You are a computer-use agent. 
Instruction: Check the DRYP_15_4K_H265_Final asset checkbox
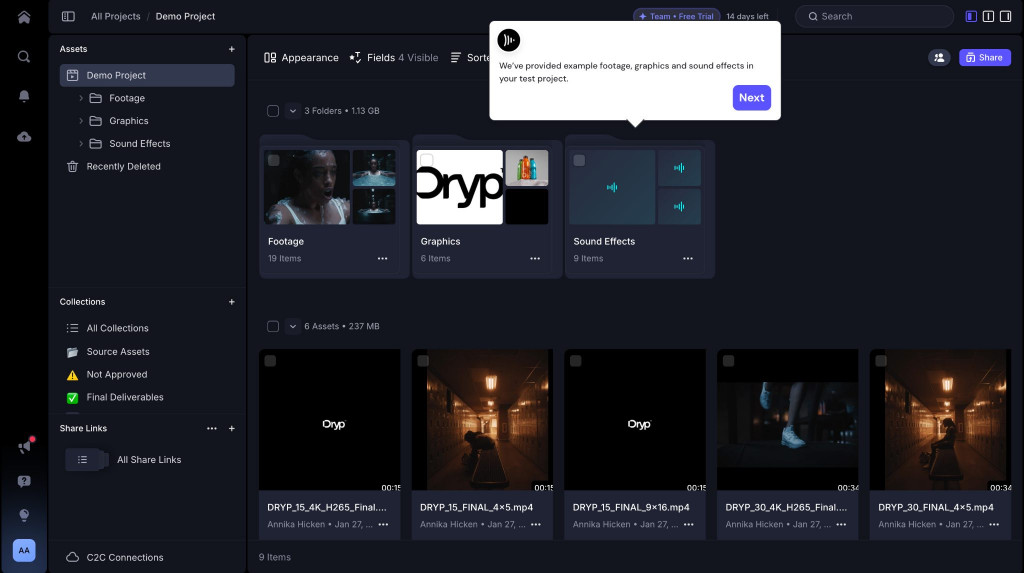(x=270, y=361)
